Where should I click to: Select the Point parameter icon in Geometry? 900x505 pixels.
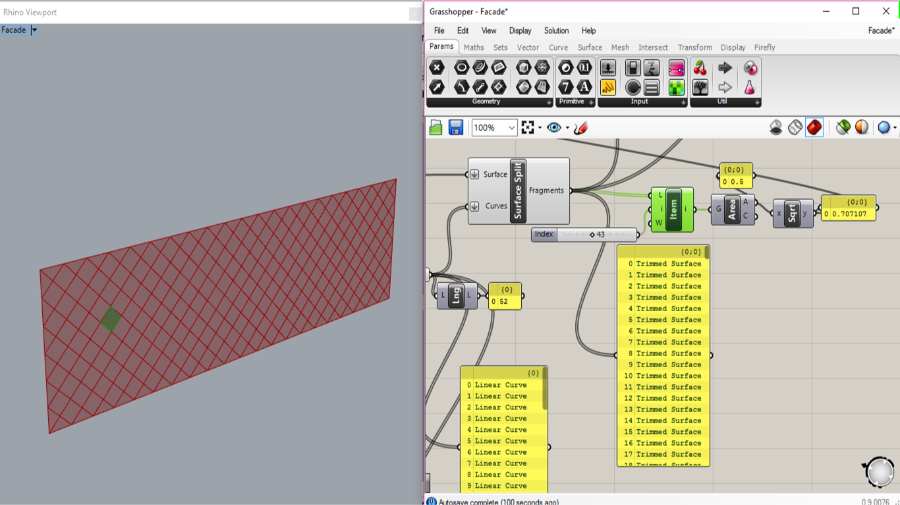(437, 68)
